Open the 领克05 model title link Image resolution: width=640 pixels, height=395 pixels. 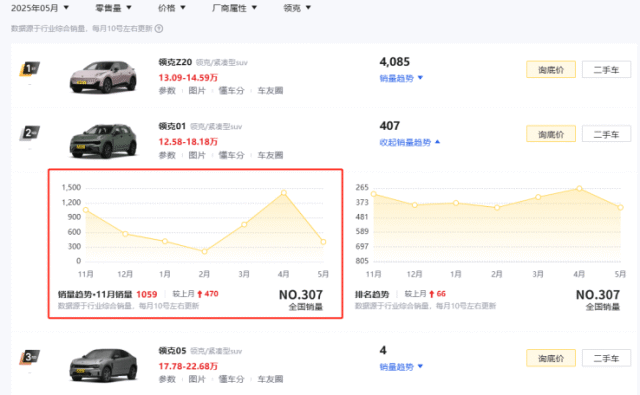(172, 351)
